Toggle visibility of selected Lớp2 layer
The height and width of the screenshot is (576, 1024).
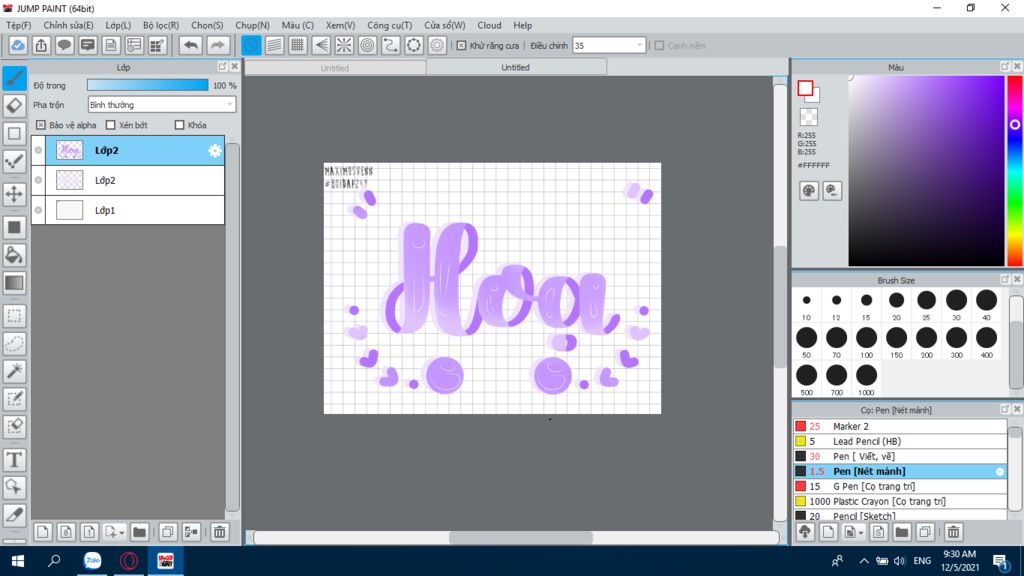tap(39, 150)
